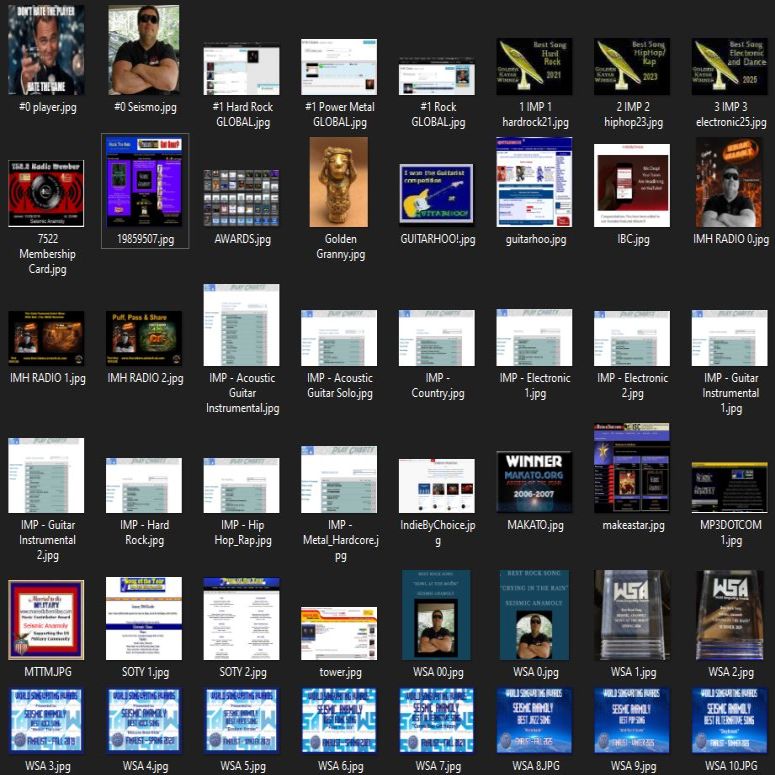775x775 pixels.
Task: Select the IMP - Hip Hop_Rap.jpg thumbnail
Action: [x=241, y=485]
